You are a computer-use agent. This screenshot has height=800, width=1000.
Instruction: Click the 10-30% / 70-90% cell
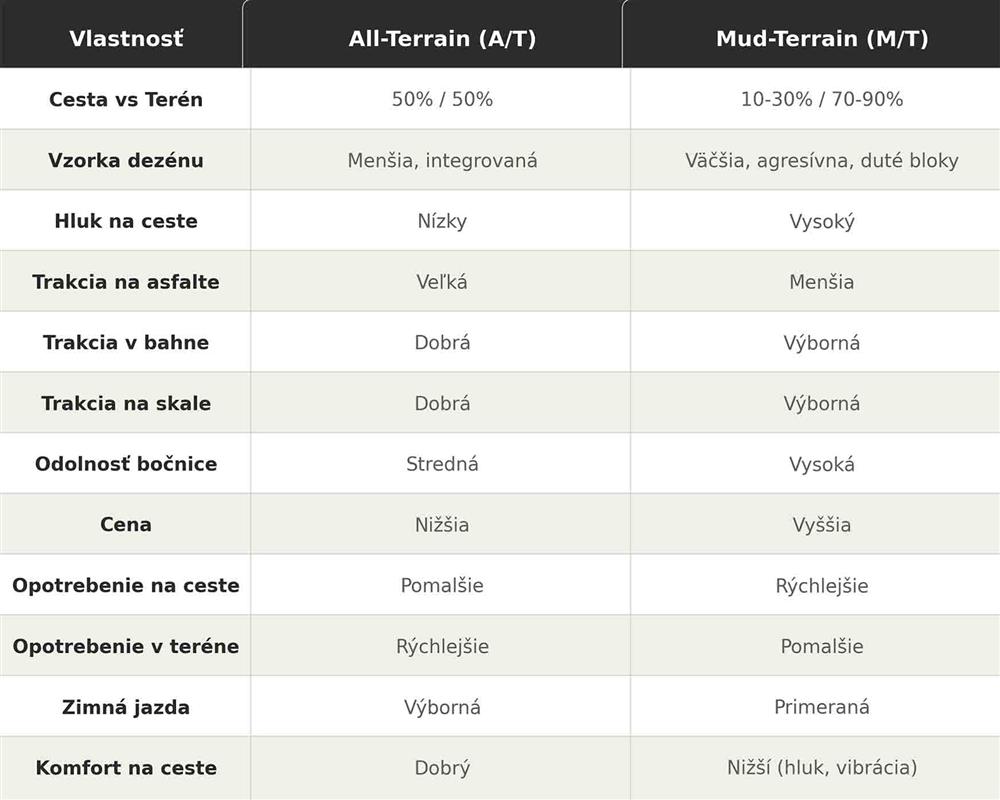click(x=821, y=100)
